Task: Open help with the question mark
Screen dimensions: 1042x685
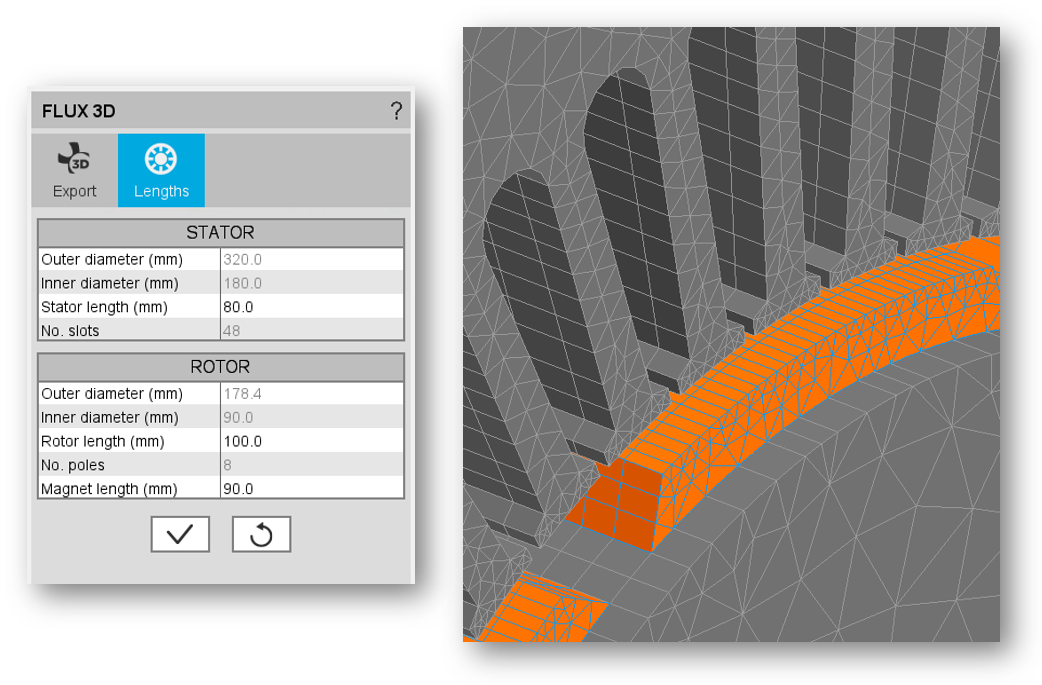Action: click(396, 111)
